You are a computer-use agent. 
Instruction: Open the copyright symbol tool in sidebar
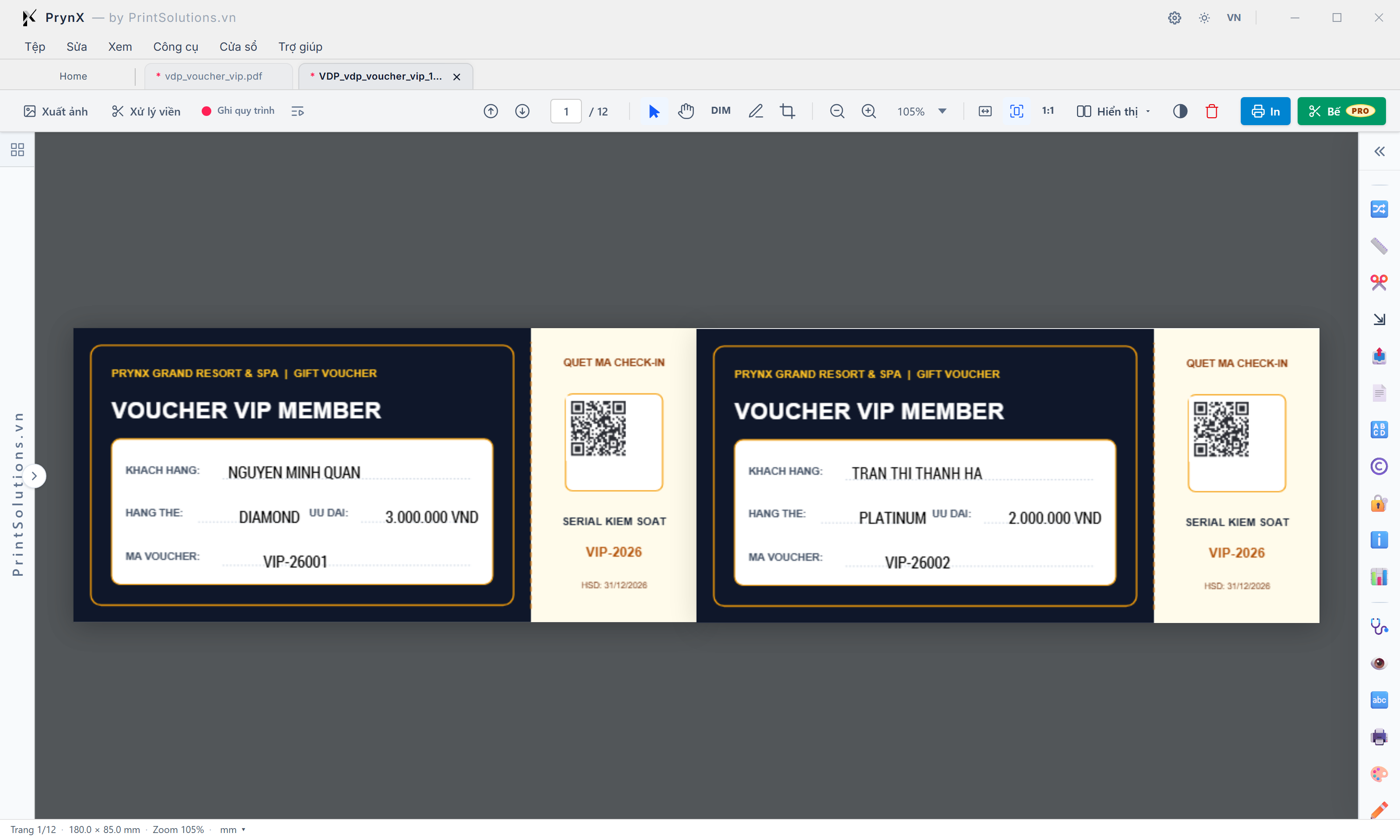[x=1379, y=466]
